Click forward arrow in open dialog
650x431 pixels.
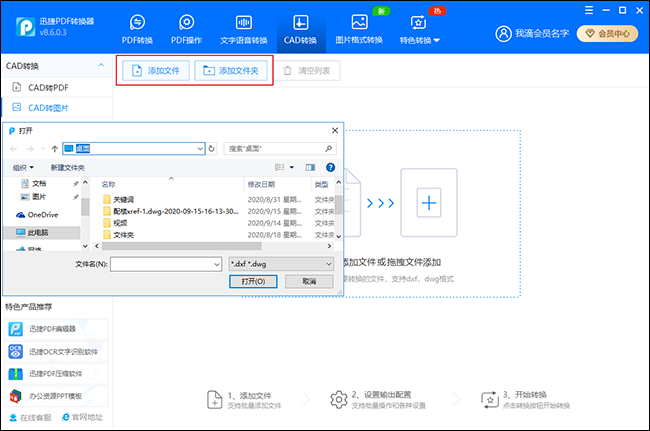30,148
